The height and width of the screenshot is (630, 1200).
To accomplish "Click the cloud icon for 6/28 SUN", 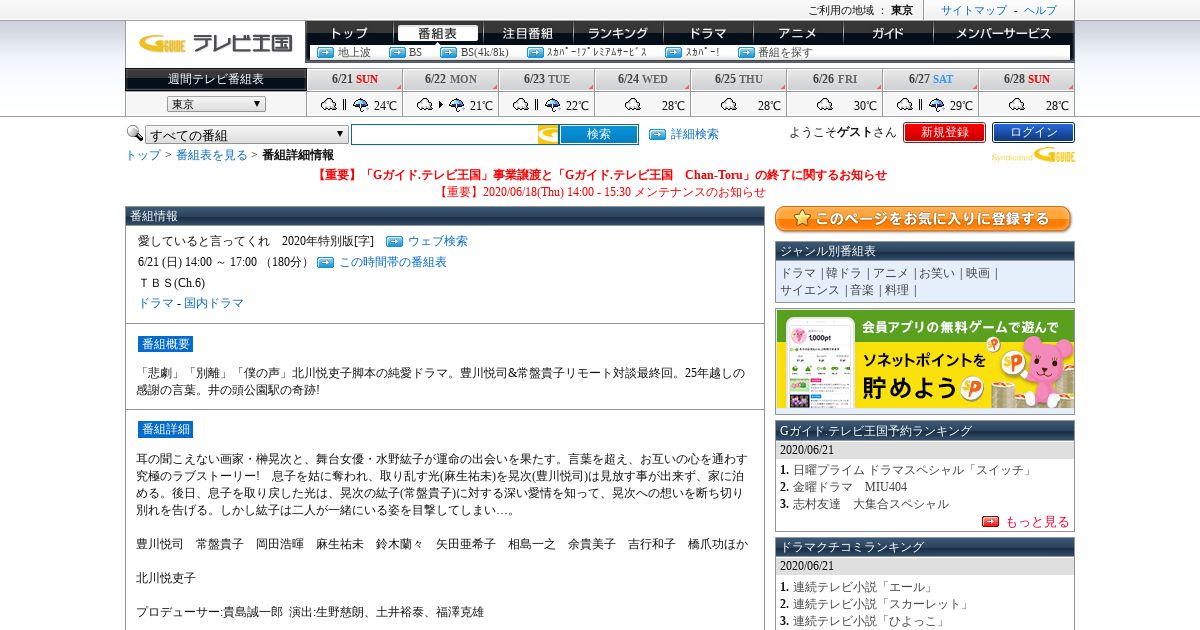I will [1017, 104].
